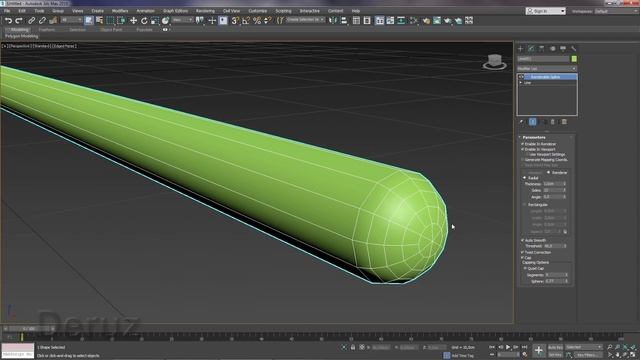Toggle the Angle Snap icon
The image size is (640, 360).
click(x=246, y=20)
